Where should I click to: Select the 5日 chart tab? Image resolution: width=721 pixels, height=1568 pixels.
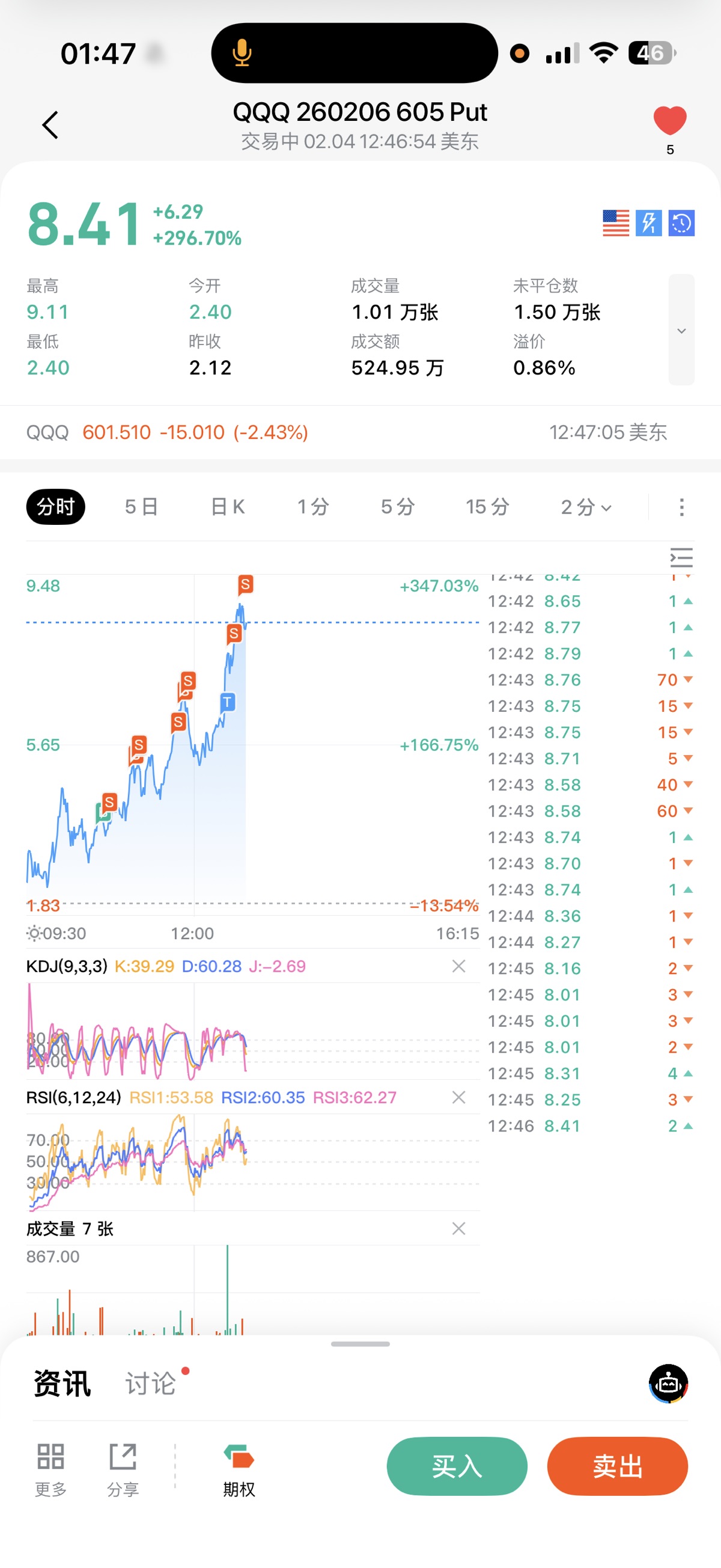click(x=141, y=506)
